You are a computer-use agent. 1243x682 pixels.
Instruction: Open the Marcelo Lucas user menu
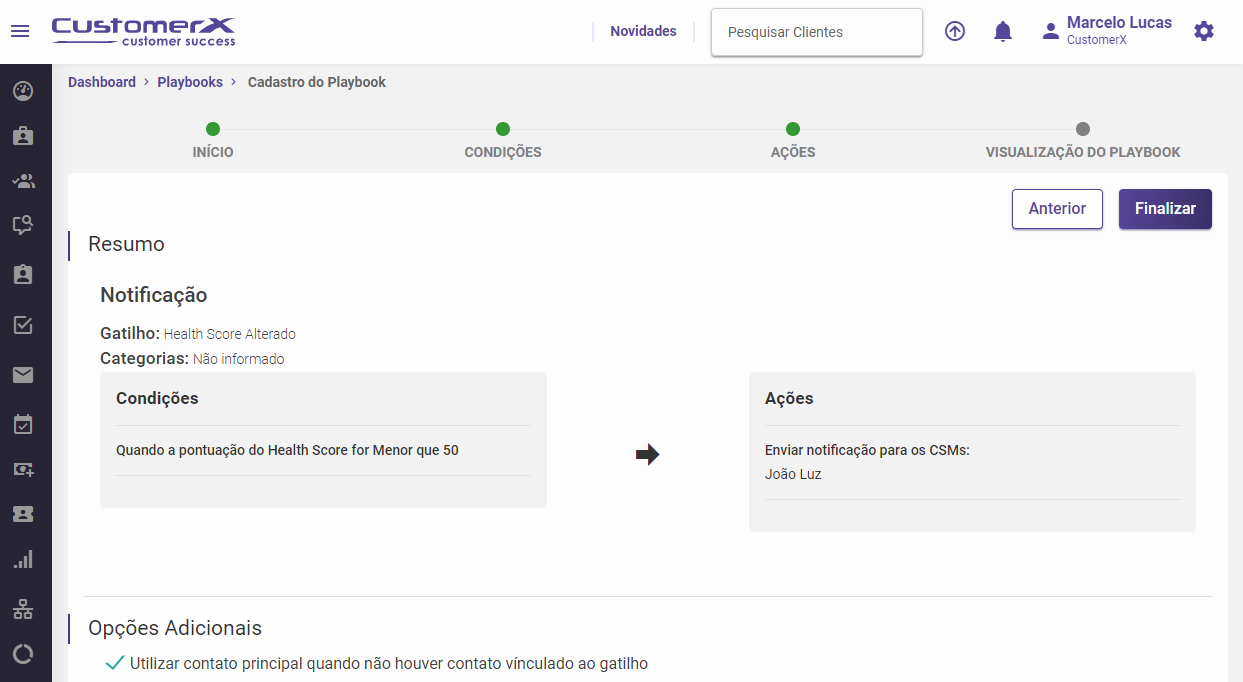(x=1106, y=31)
